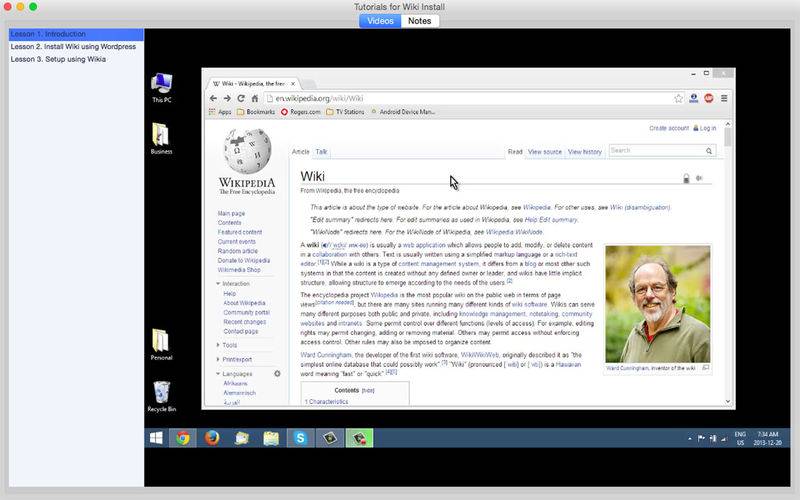Toggle the Contents box hide link

368,390
